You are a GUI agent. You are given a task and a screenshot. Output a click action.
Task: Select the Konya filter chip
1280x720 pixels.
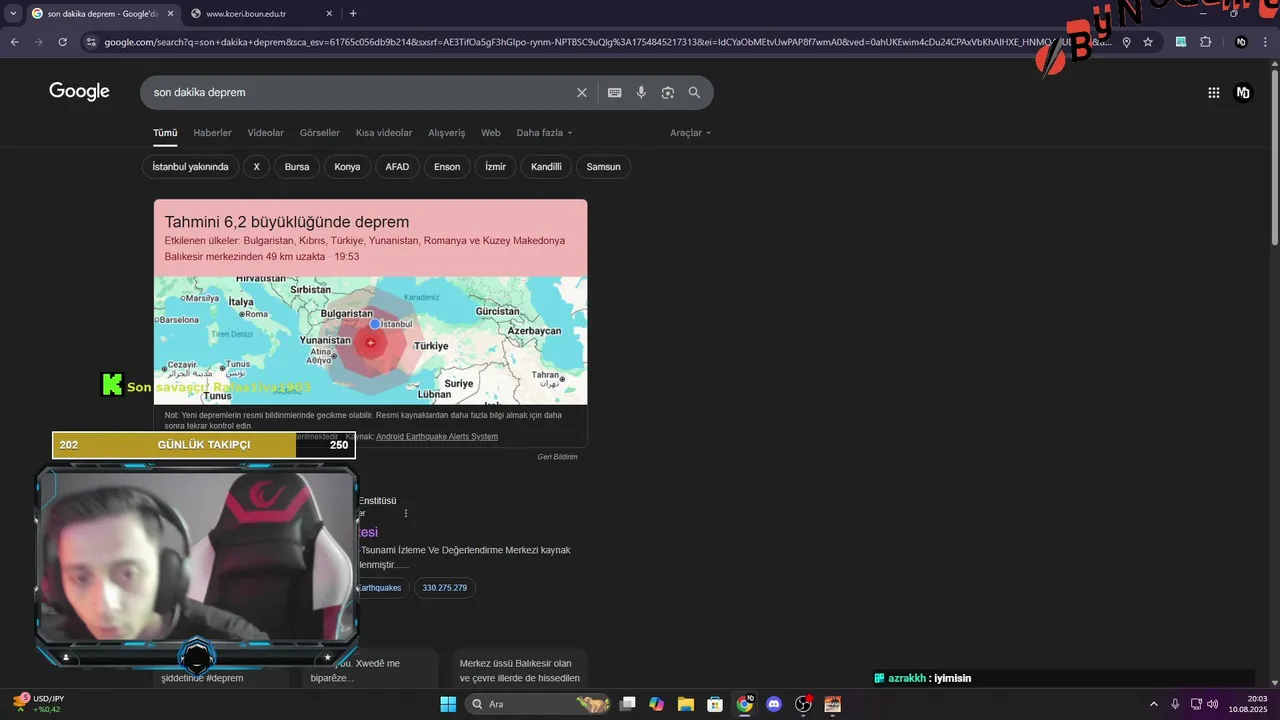coord(347,167)
